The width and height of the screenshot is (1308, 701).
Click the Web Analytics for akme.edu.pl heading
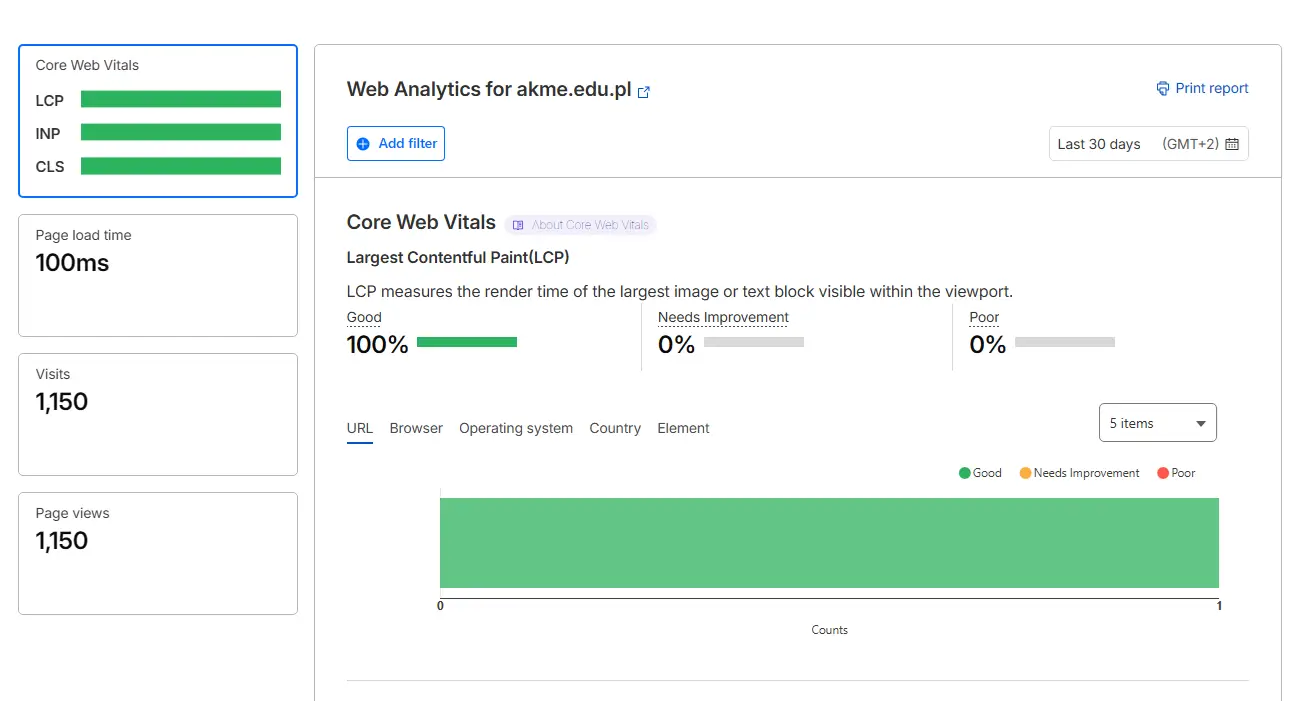click(489, 89)
